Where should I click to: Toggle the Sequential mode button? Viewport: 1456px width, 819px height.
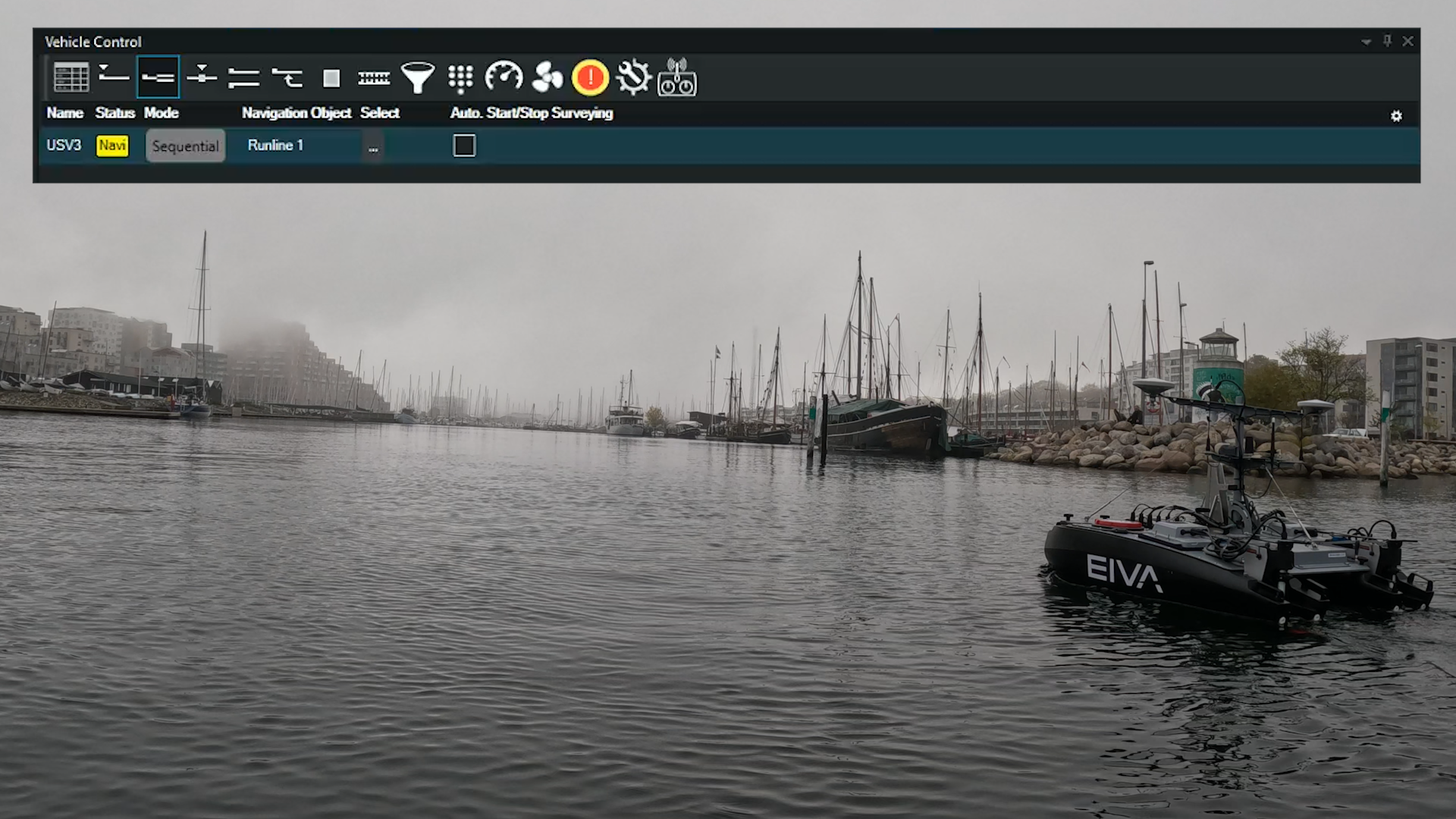[184, 146]
